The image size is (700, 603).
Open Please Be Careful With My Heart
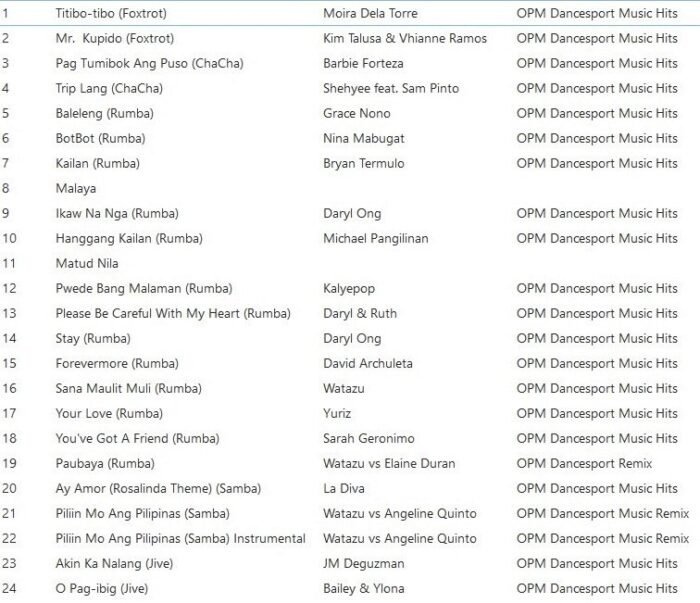click(173, 314)
